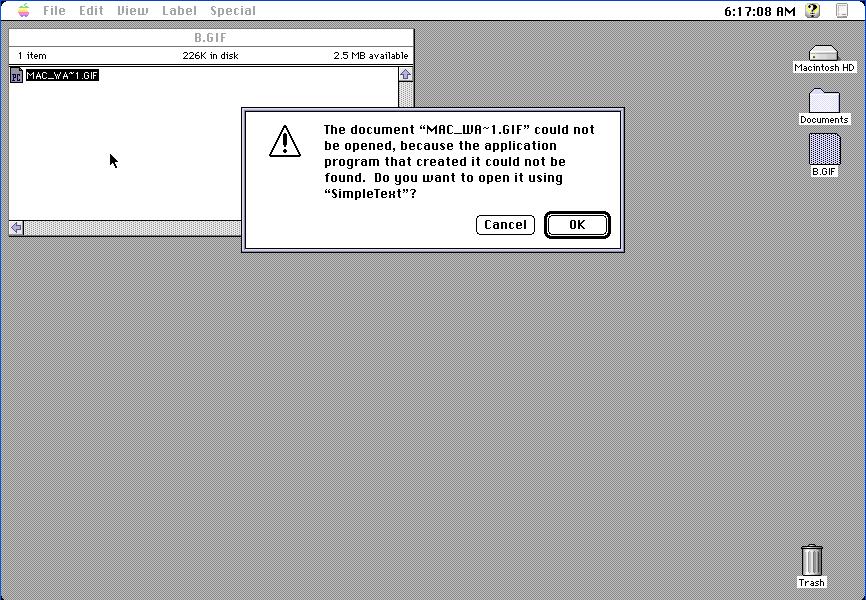The width and height of the screenshot is (866, 600).
Task: Click the Help balloon menu icon
Action: tap(812, 10)
